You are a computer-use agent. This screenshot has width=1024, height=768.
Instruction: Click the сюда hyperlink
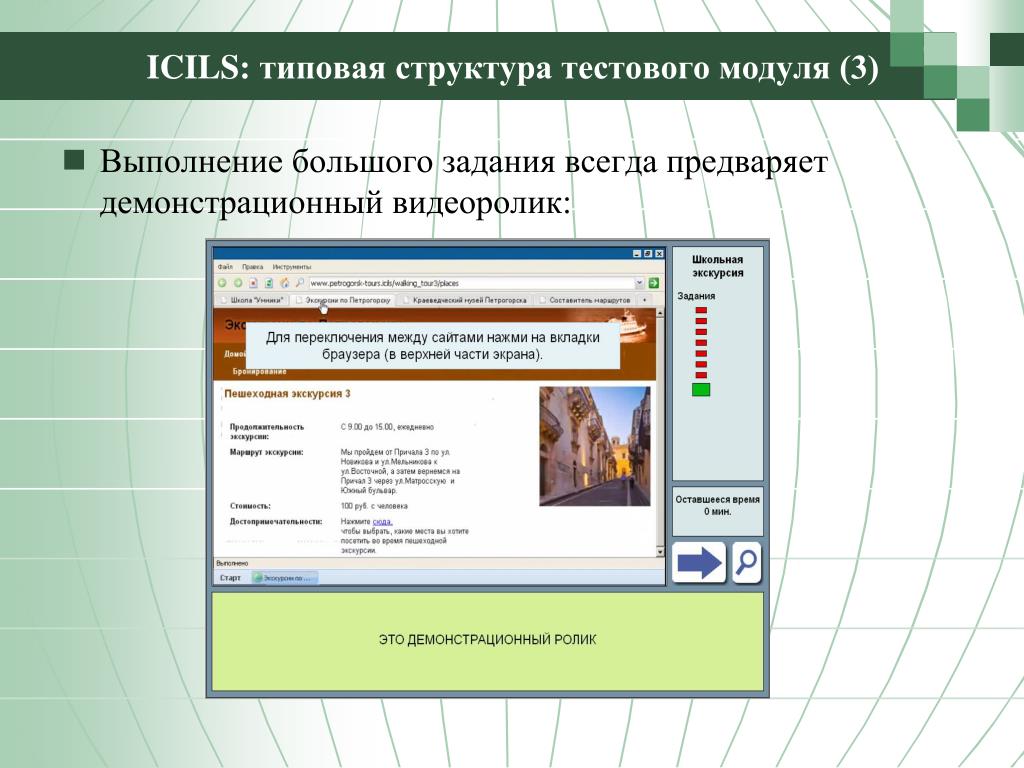pos(382,521)
